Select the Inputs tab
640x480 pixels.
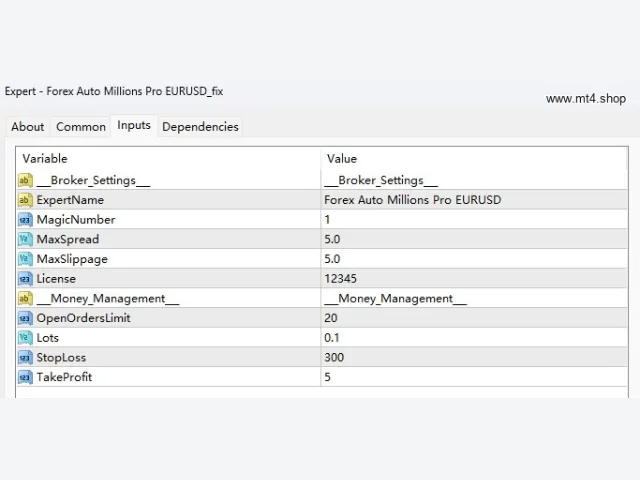[134, 126]
